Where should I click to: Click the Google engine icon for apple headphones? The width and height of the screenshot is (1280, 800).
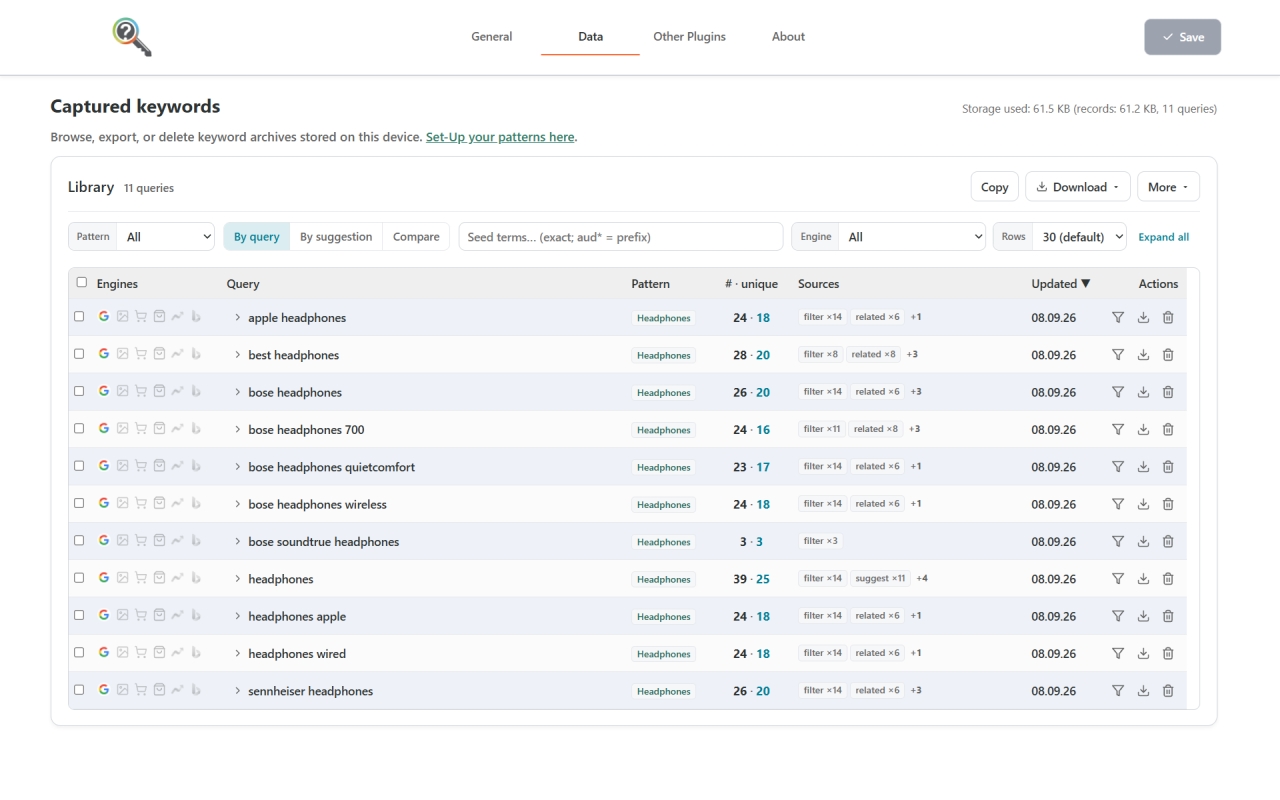pyautogui.click(x=104, y=316)
